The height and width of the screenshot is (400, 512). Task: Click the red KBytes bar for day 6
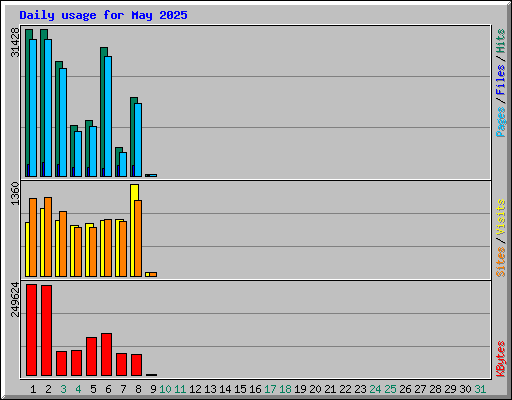(x=106, y=354)
